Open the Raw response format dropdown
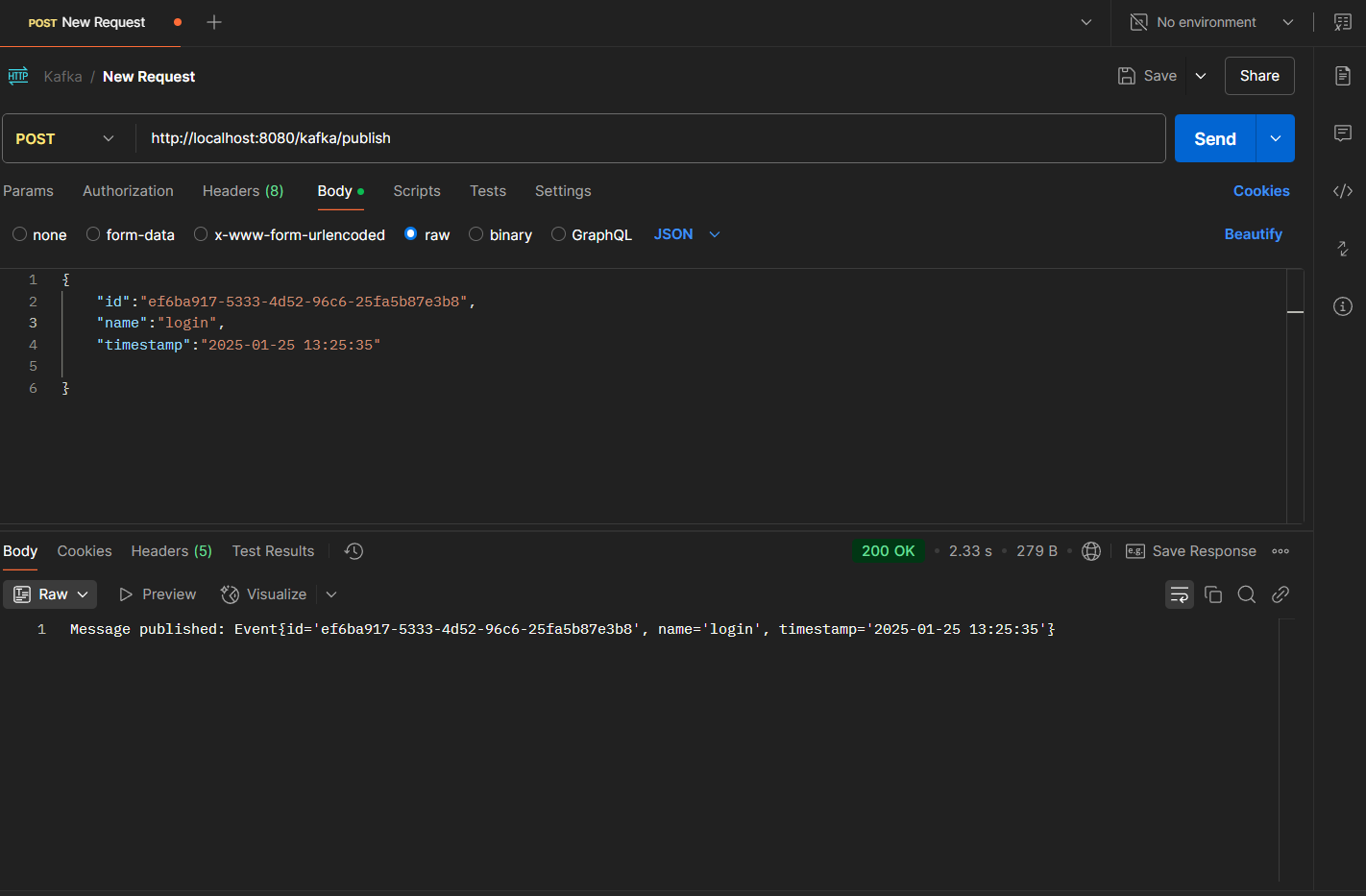Image resolution: width=1366 pixels, height=896 pixels. coord(50,594)
